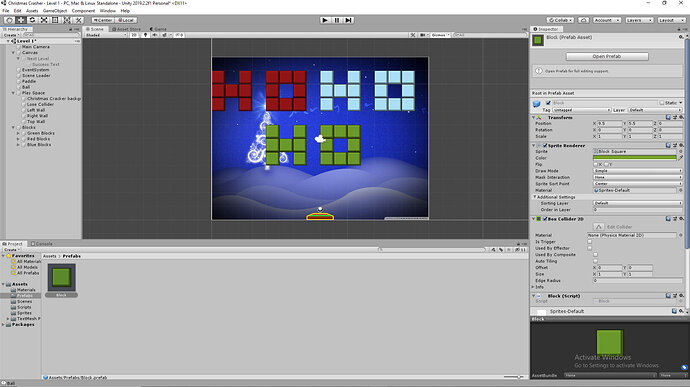Select the combined Transform tool in the toolbar
Screen dimensions: 690x387
point(67,20)
